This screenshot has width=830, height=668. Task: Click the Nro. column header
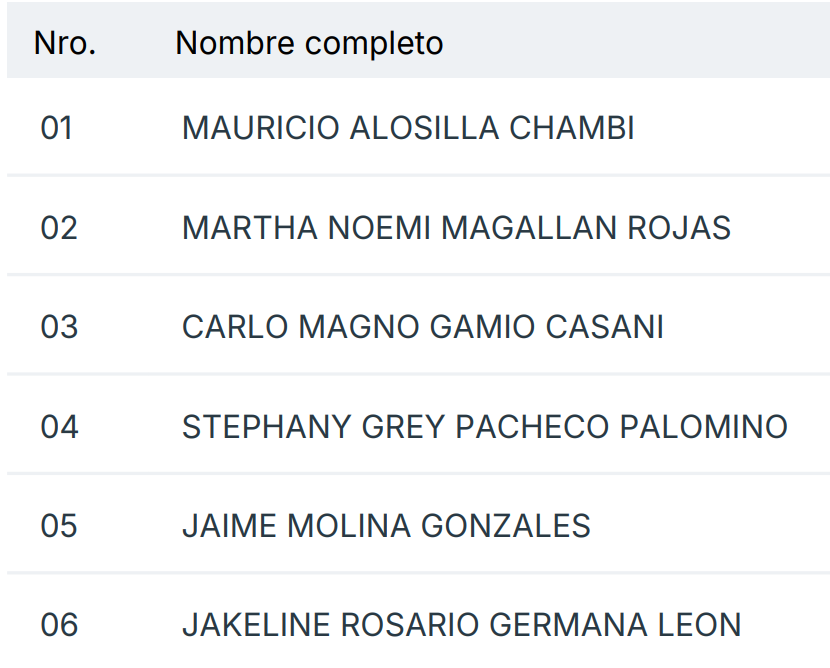[x=65, y=43]
